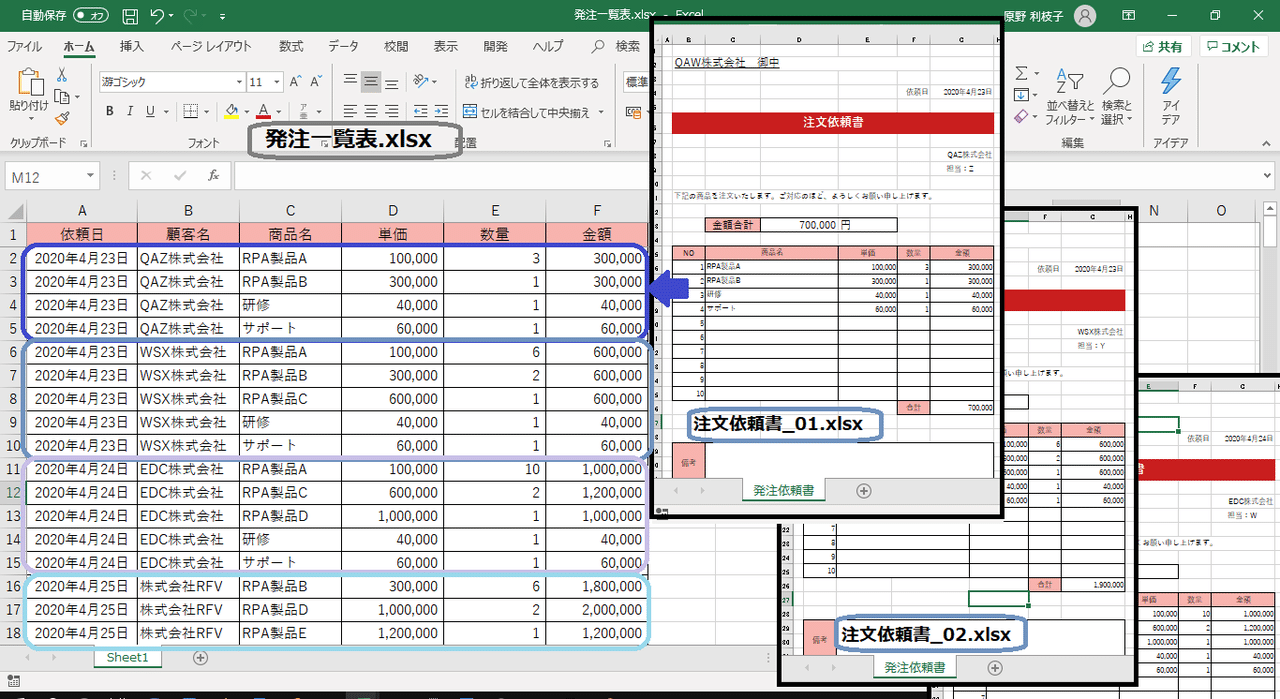The width and height of the screenshot is (1280, 699).
Task: Toggle the AutoSave (自動保存) switch
Action: pos(91,17)
